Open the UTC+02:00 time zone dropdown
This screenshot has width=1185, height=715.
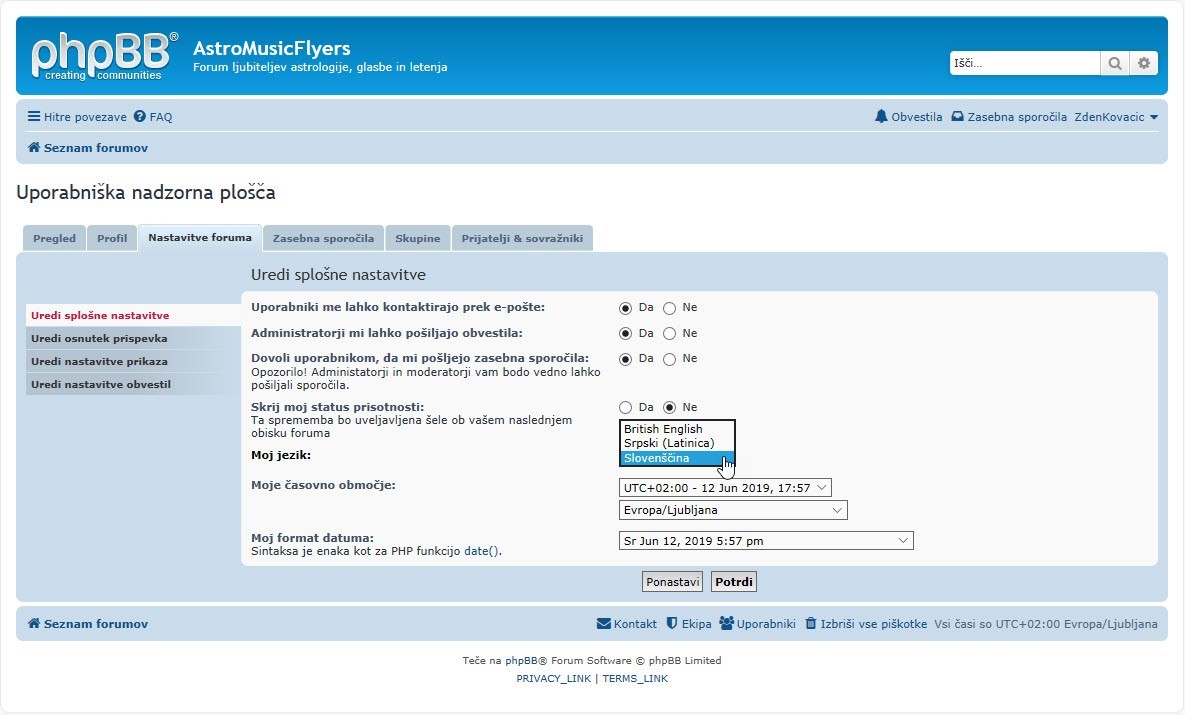point(725,488)
